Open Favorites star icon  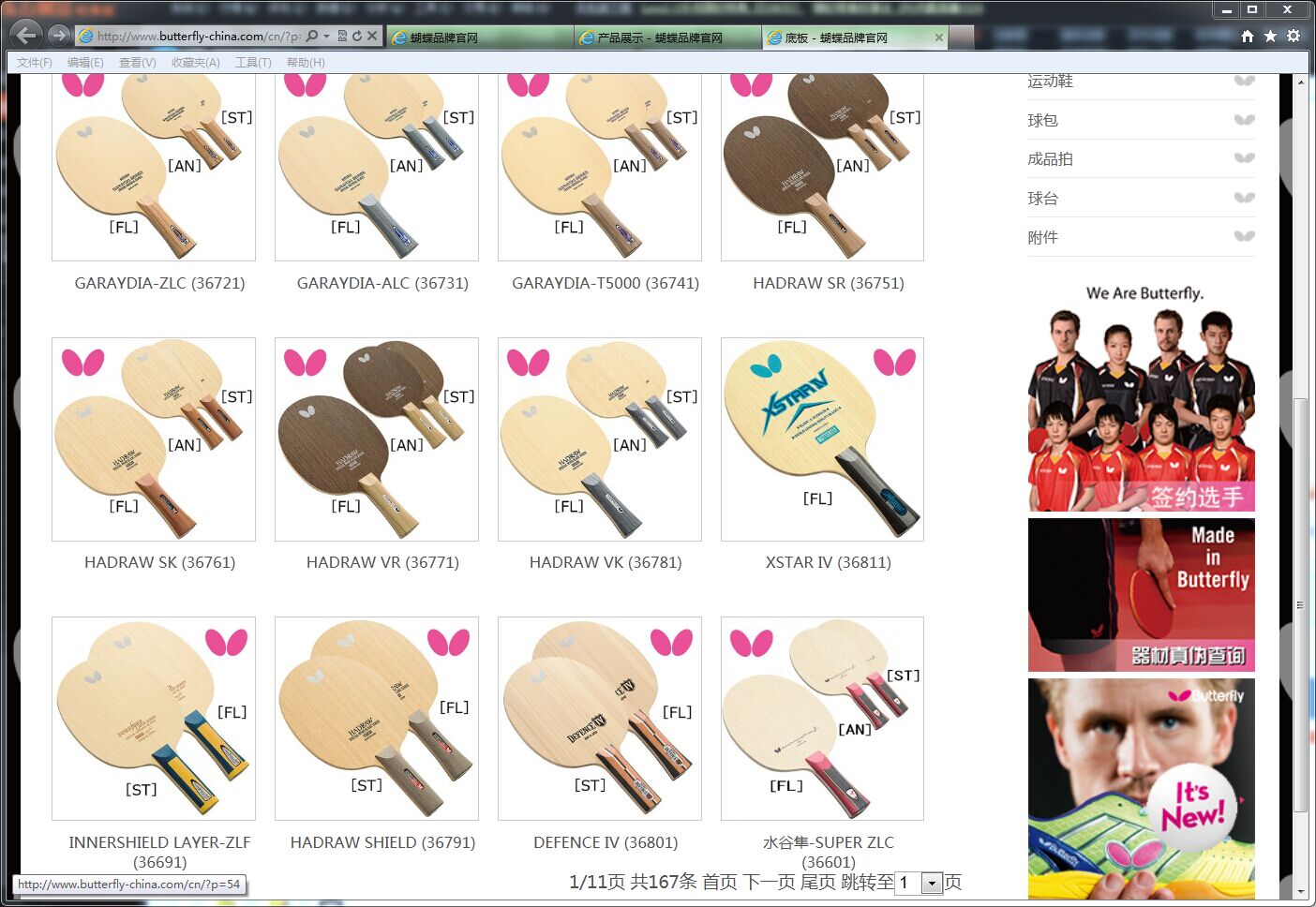click(1270, 37)
